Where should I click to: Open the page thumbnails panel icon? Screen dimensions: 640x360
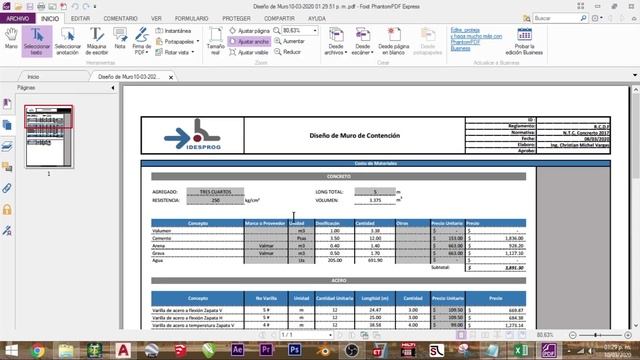click(x=7, y=125)
